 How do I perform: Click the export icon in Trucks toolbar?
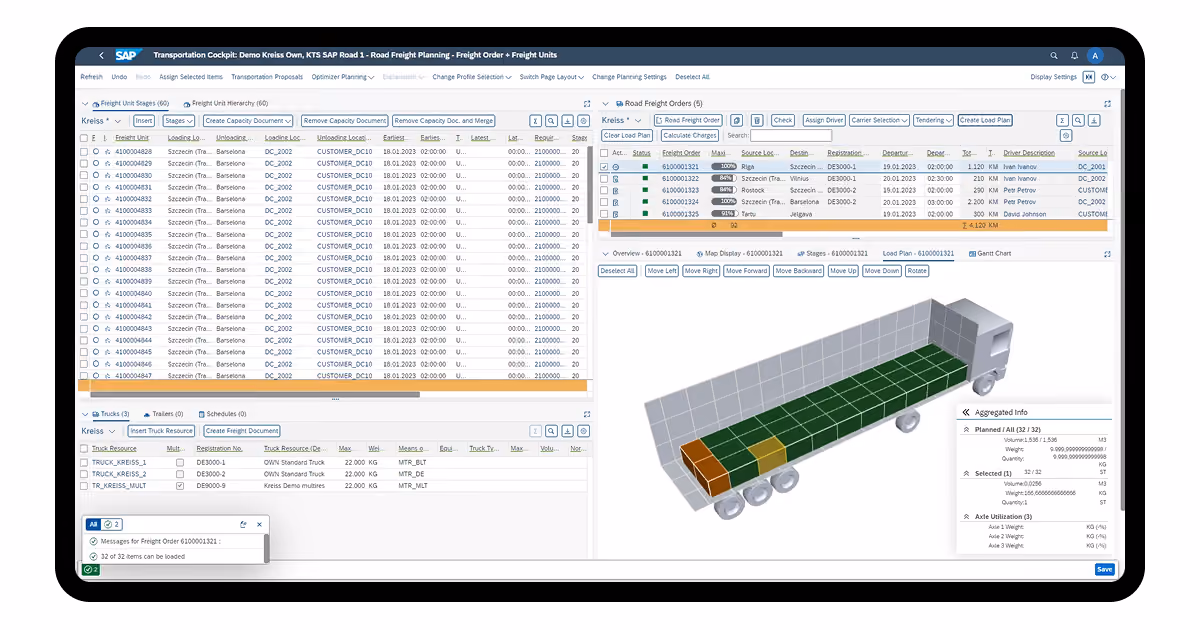pyautogui.click(x=568, y=431)
